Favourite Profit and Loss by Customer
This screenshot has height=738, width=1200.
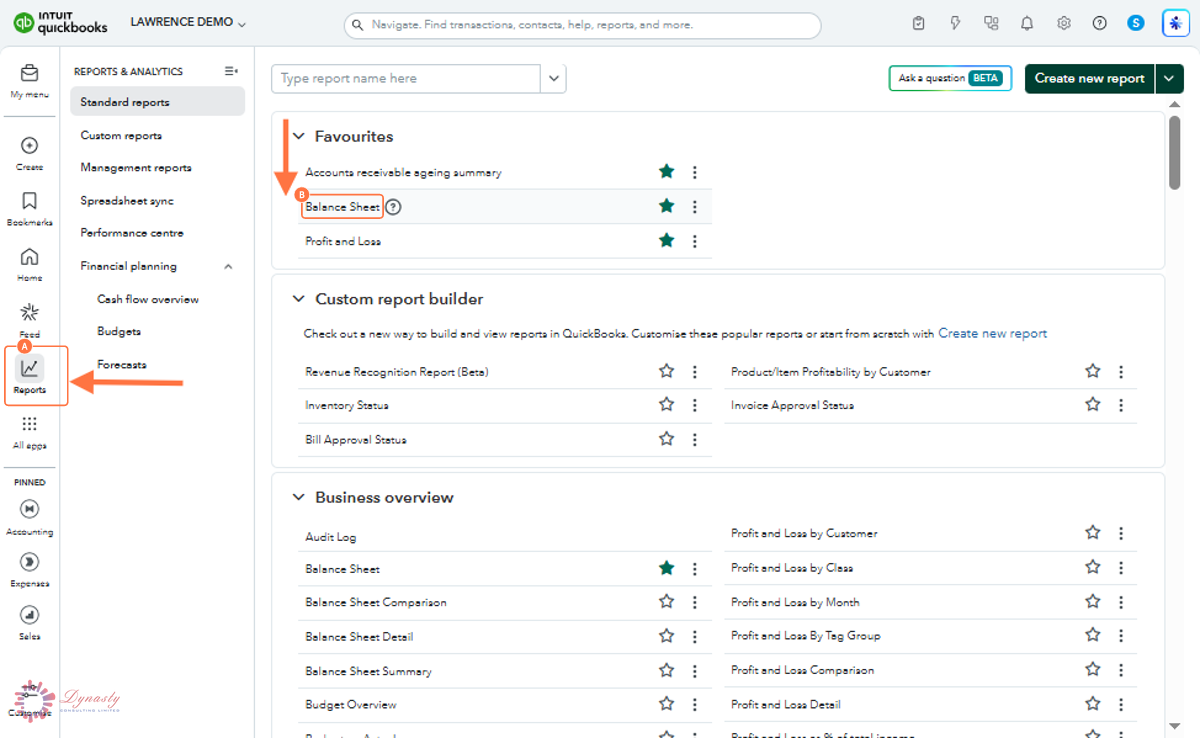1093,533
